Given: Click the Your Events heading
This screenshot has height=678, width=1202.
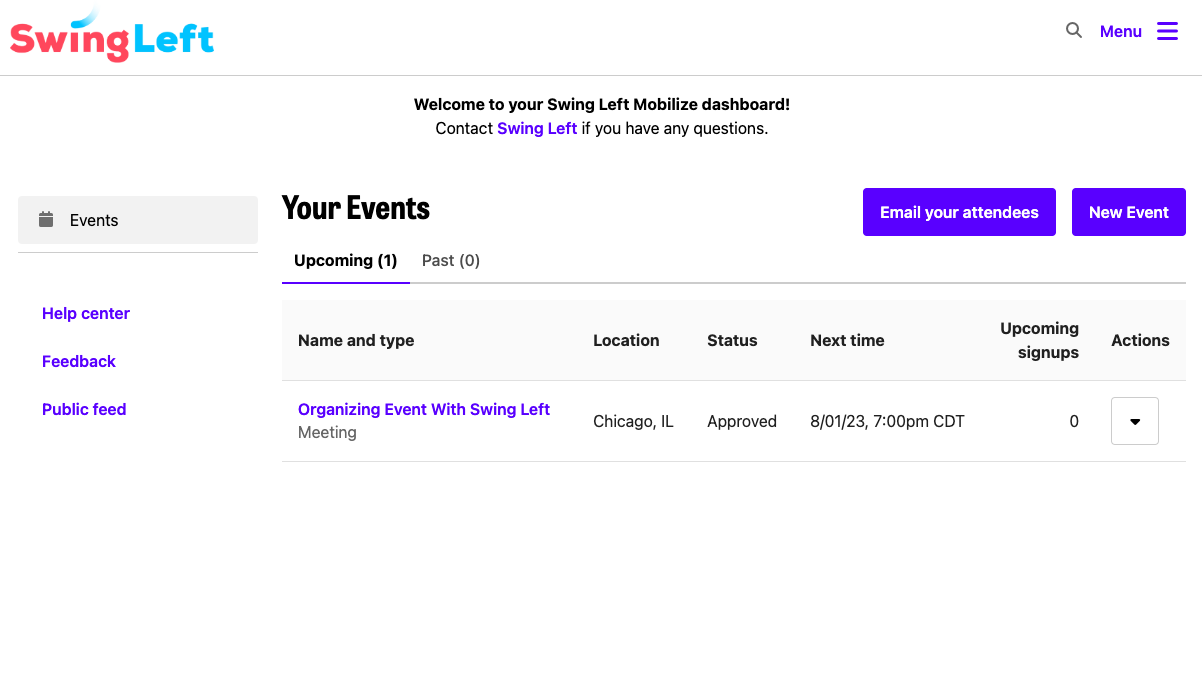Looking at the screenshot, I should tap(356, 208).
